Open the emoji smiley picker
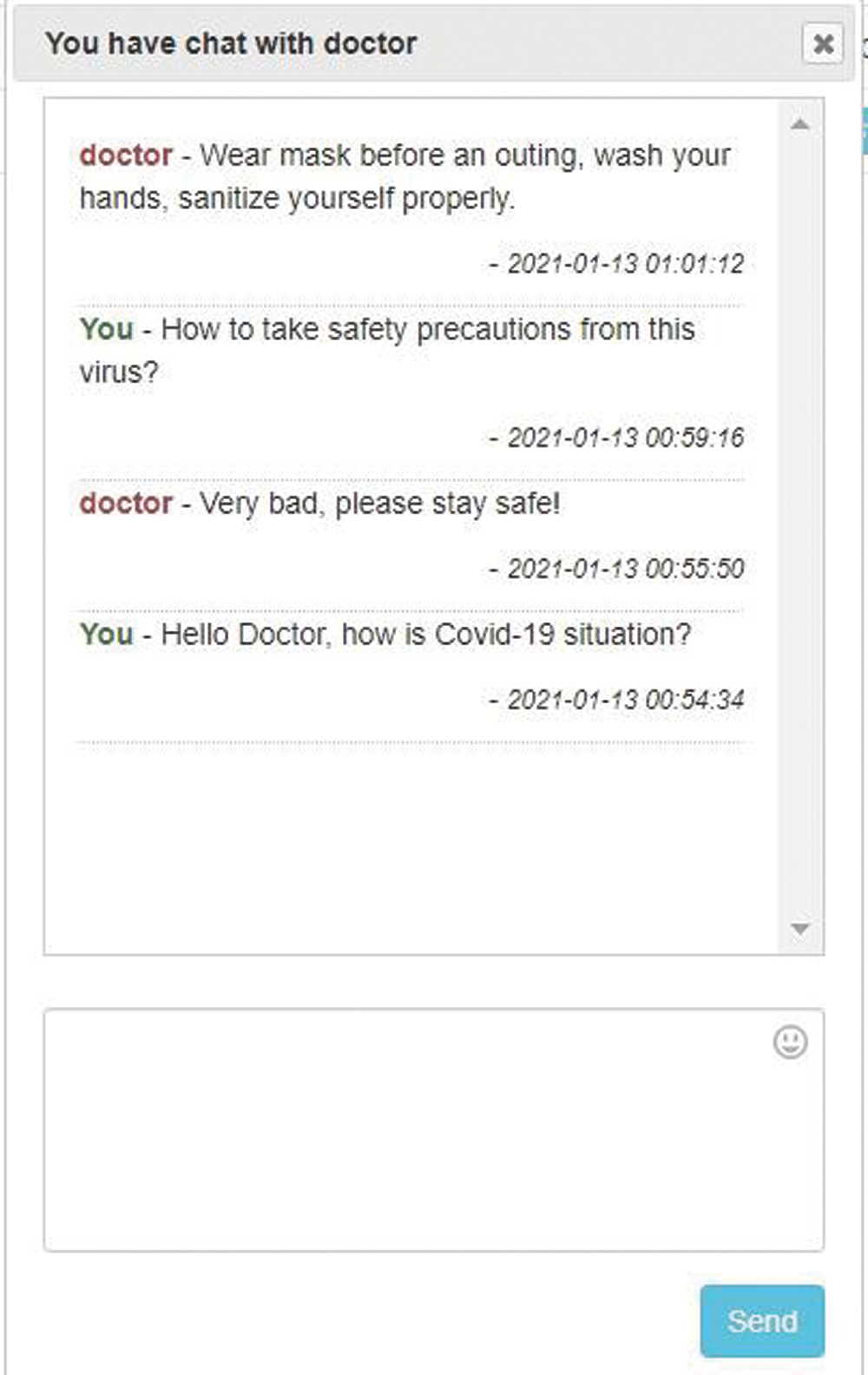The width and height of the screenshot is (868, 1375). pos(790,1042)
